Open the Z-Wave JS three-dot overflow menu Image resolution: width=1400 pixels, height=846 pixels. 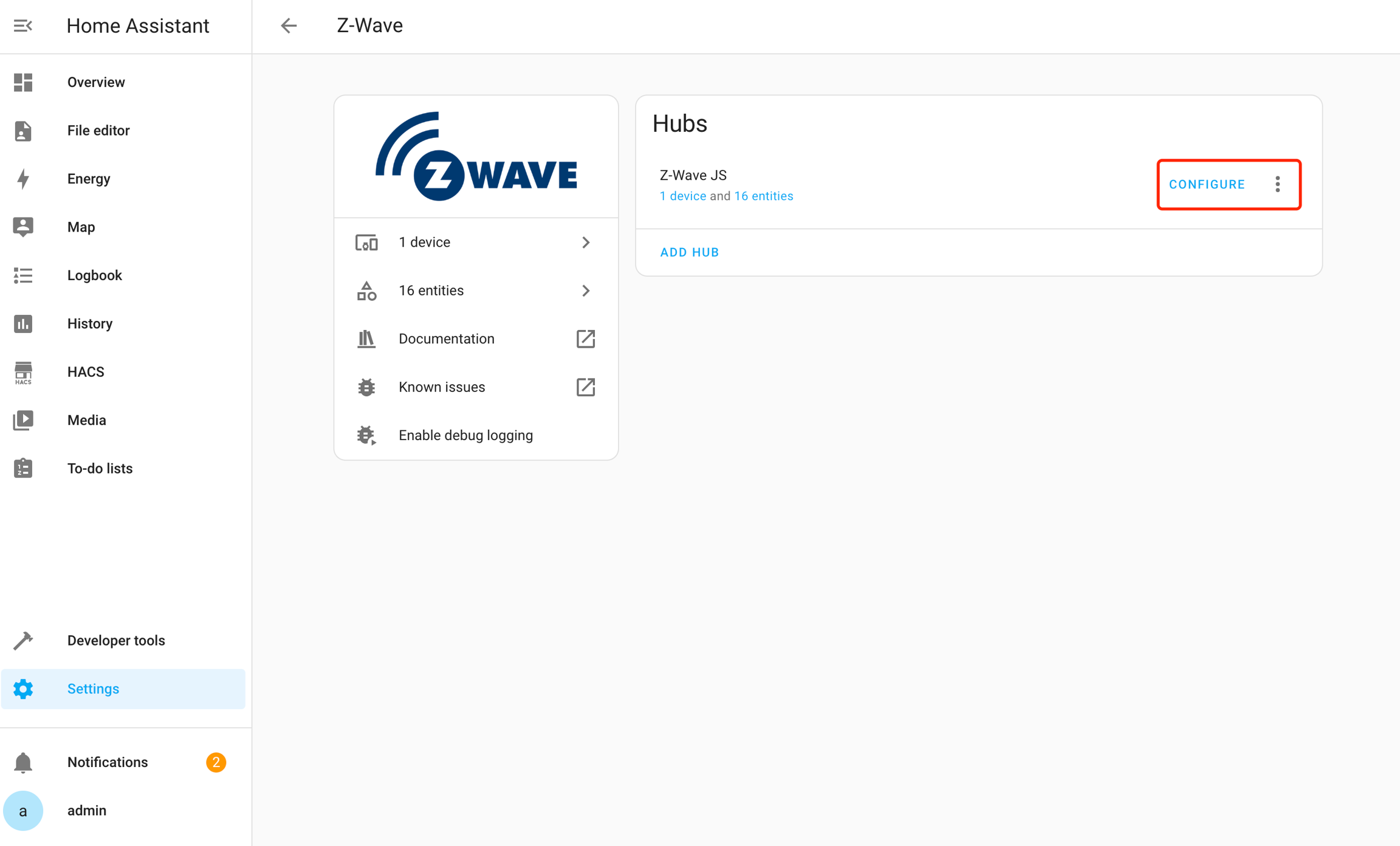[1277, 184]
